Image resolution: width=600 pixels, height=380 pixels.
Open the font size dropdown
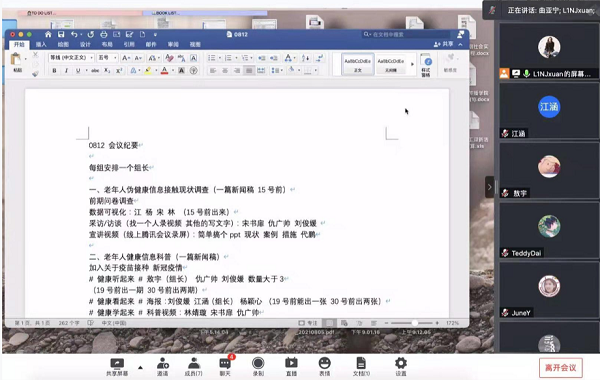click(x=107, y=58)
